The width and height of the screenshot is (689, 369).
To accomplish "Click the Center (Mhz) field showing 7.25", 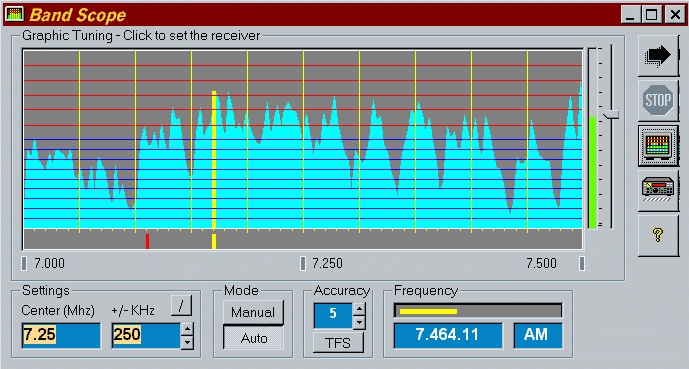I will (61, 336).
